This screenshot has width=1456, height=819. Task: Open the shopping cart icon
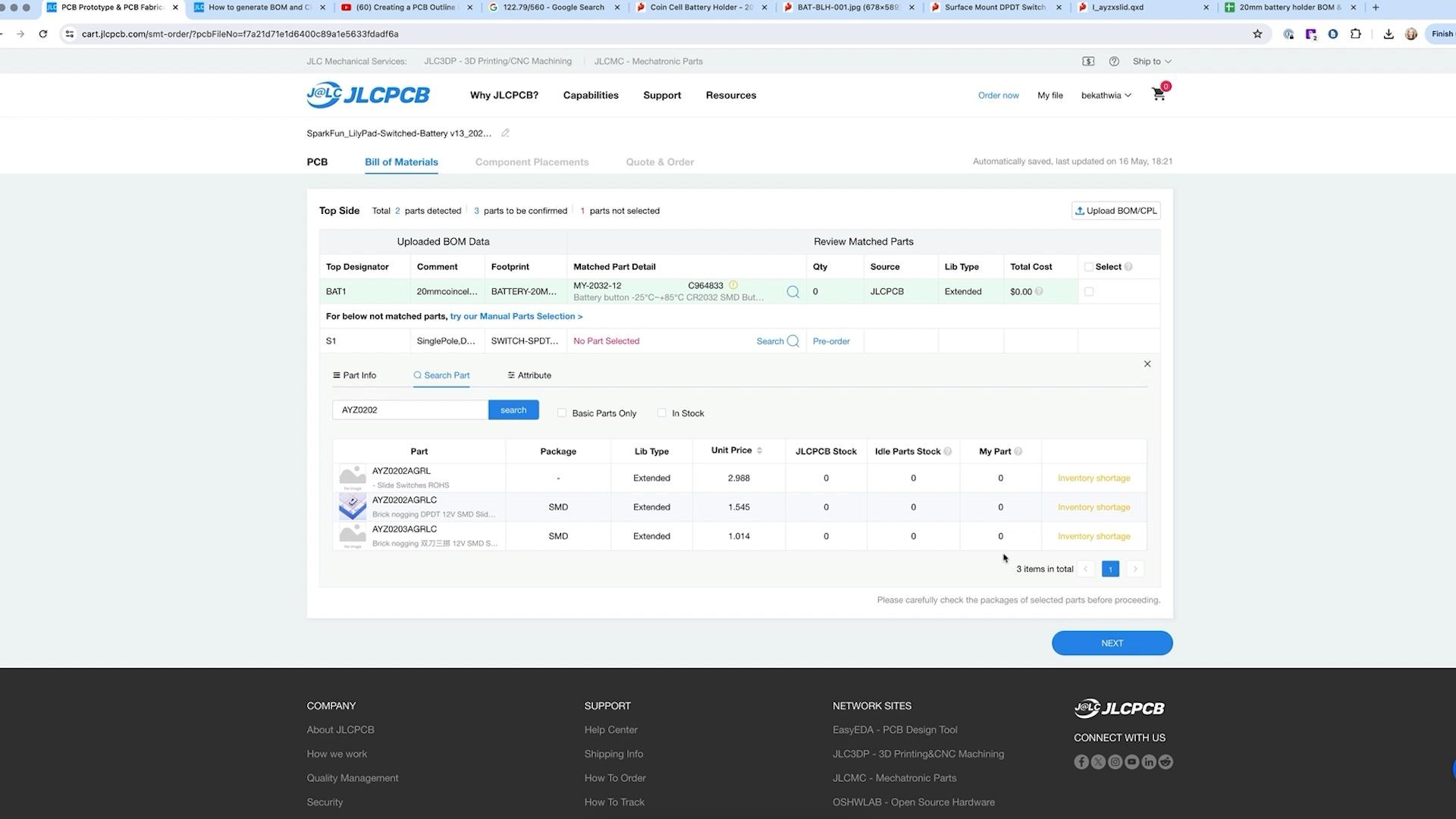click(1158, 95)
